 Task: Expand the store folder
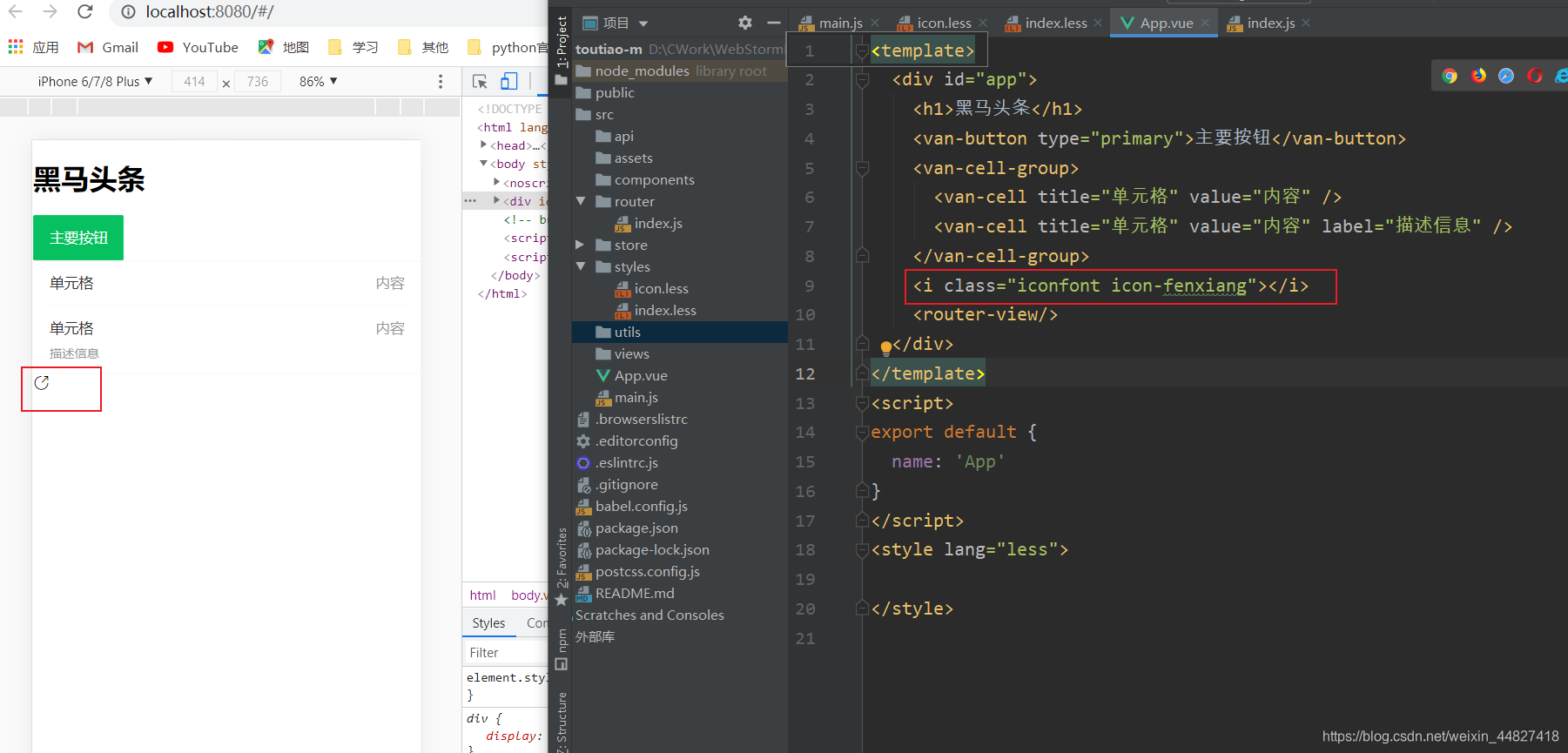pos(581,245)
